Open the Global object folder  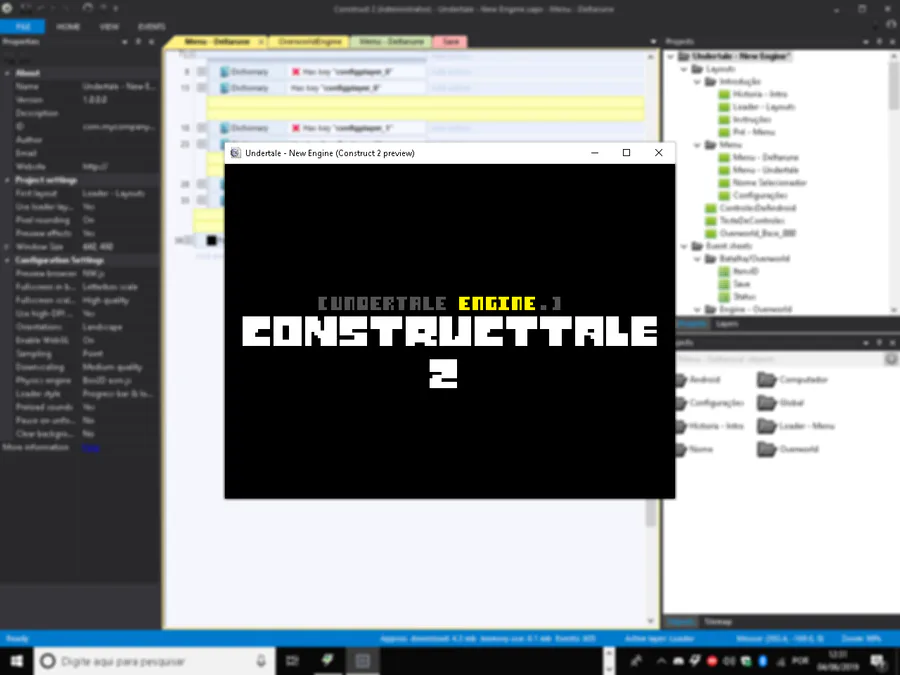click(781, 403)
